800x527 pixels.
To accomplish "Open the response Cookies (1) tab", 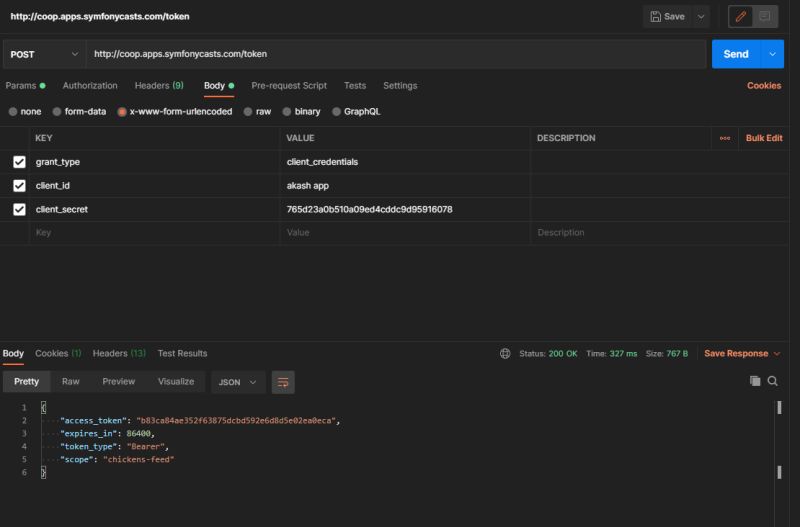I will [58, 354].
